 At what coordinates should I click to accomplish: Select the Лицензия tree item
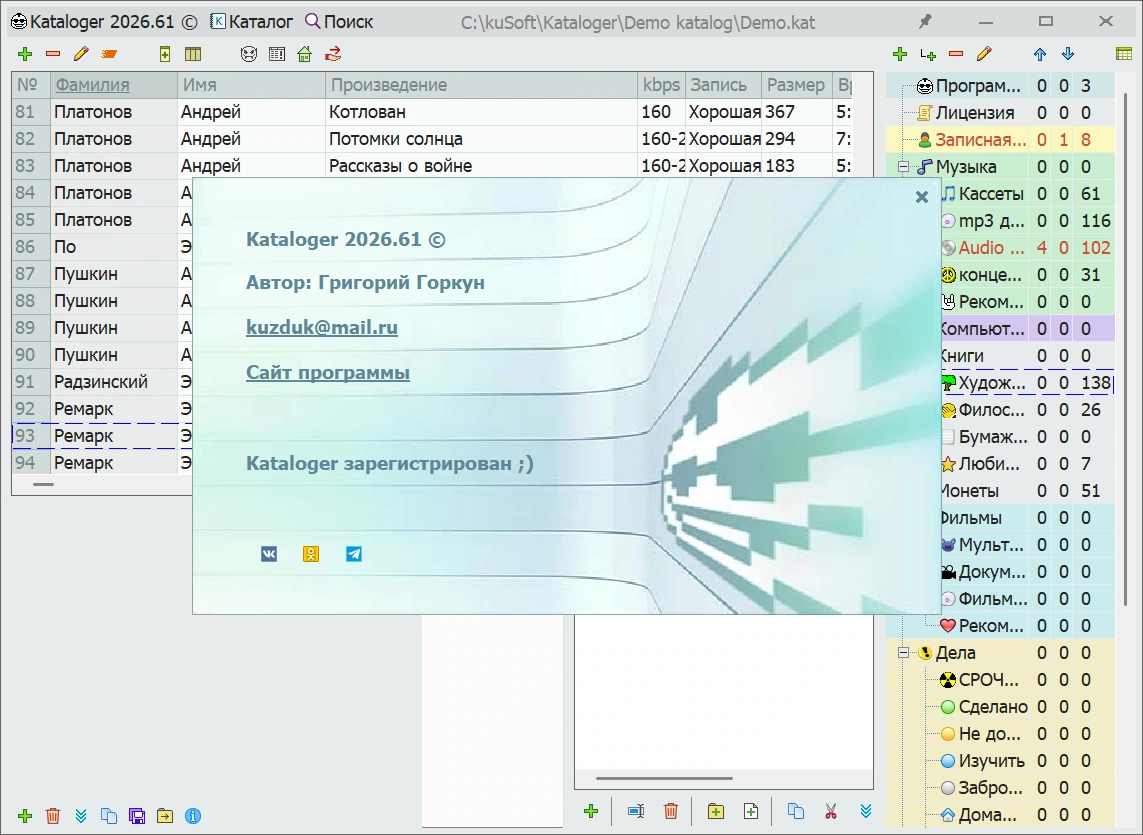[975, 113]
